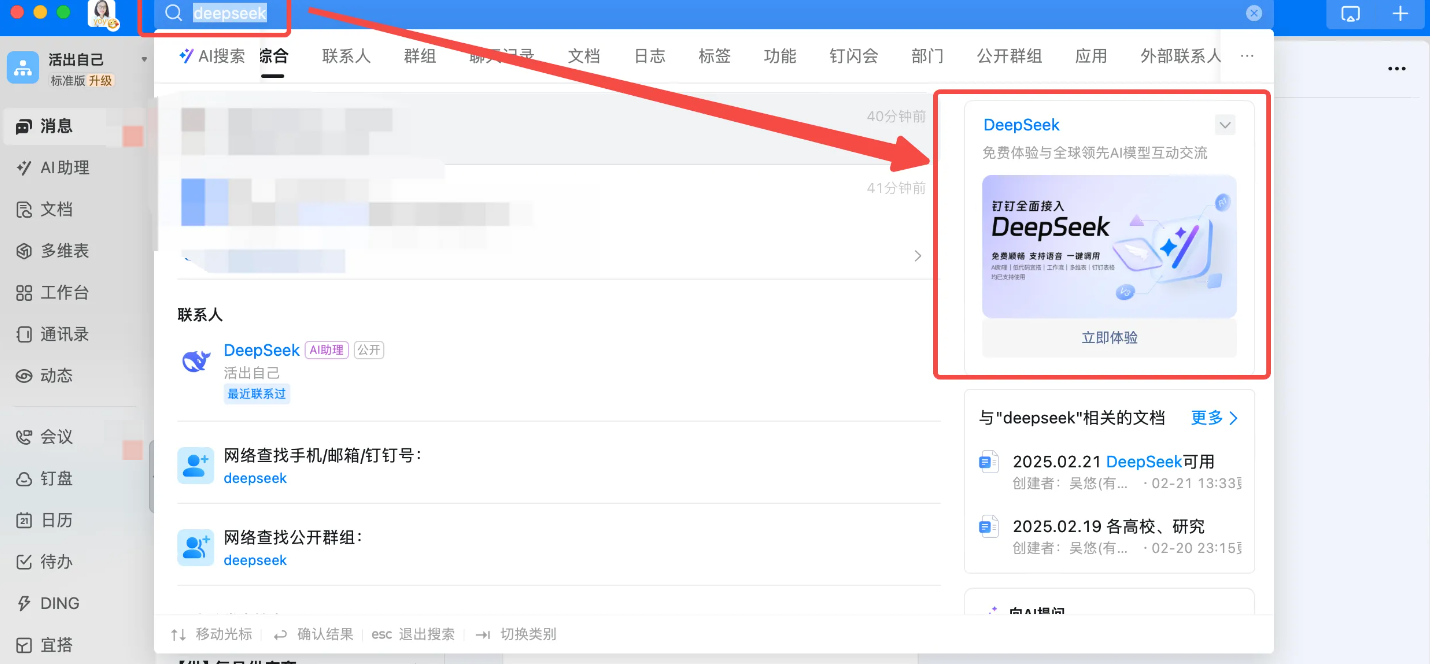Open document 2025.02.21 DeepSeek可用
Screen dimensions: 1430x664
click(x=1114, y=462)
